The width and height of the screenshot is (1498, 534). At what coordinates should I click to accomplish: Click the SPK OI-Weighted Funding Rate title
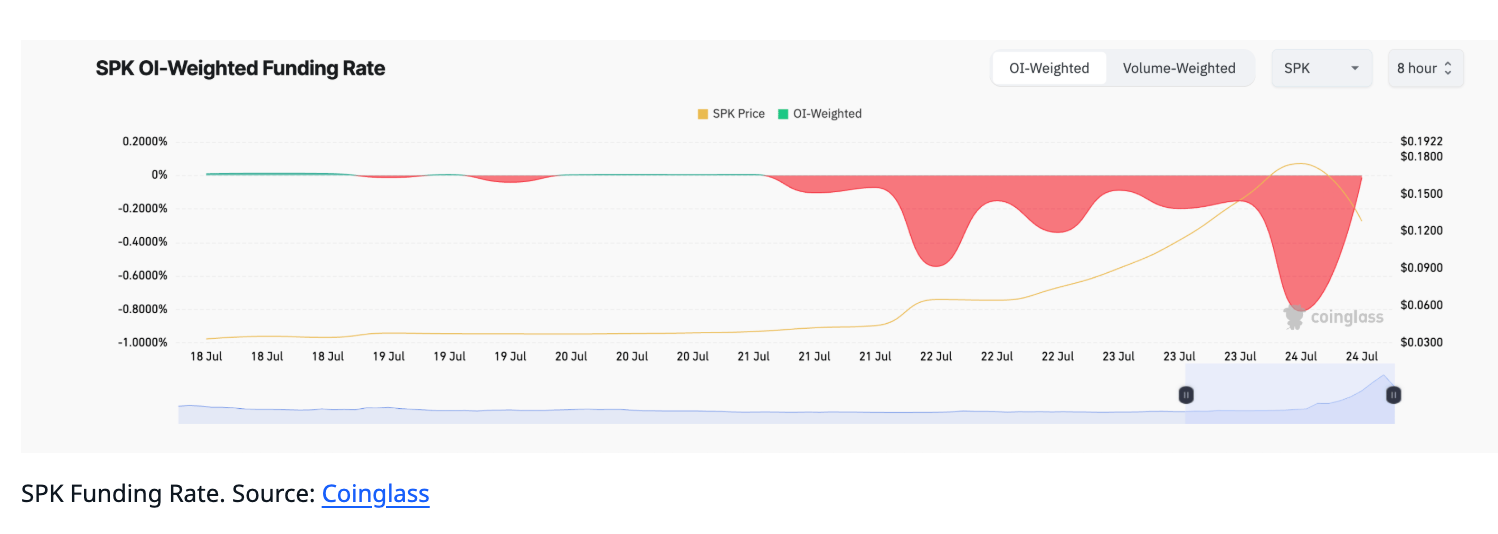click(x=240, y=68)
